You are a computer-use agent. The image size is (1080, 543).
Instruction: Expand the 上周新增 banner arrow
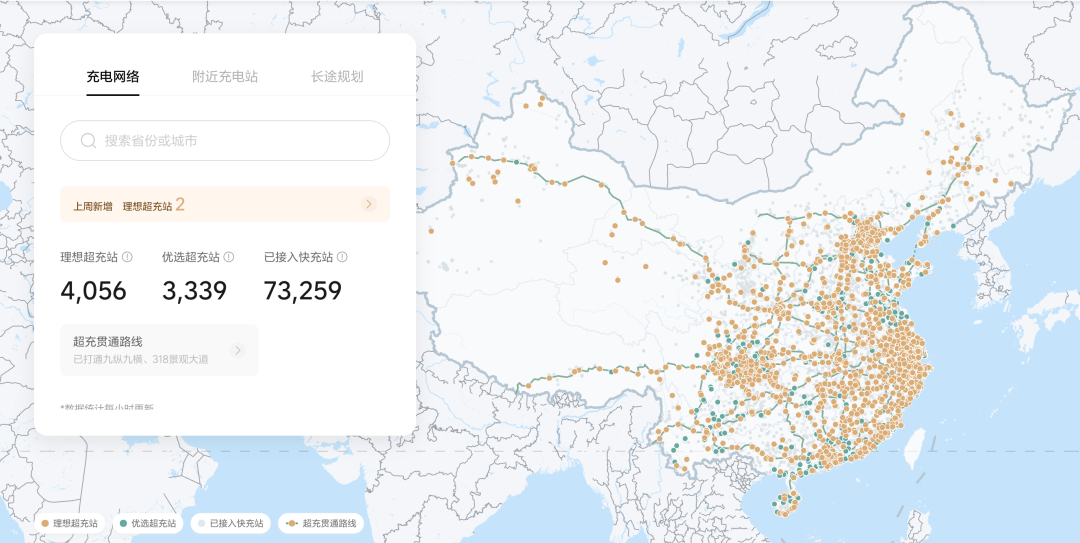pyautogui.click(x=368, y=204)
